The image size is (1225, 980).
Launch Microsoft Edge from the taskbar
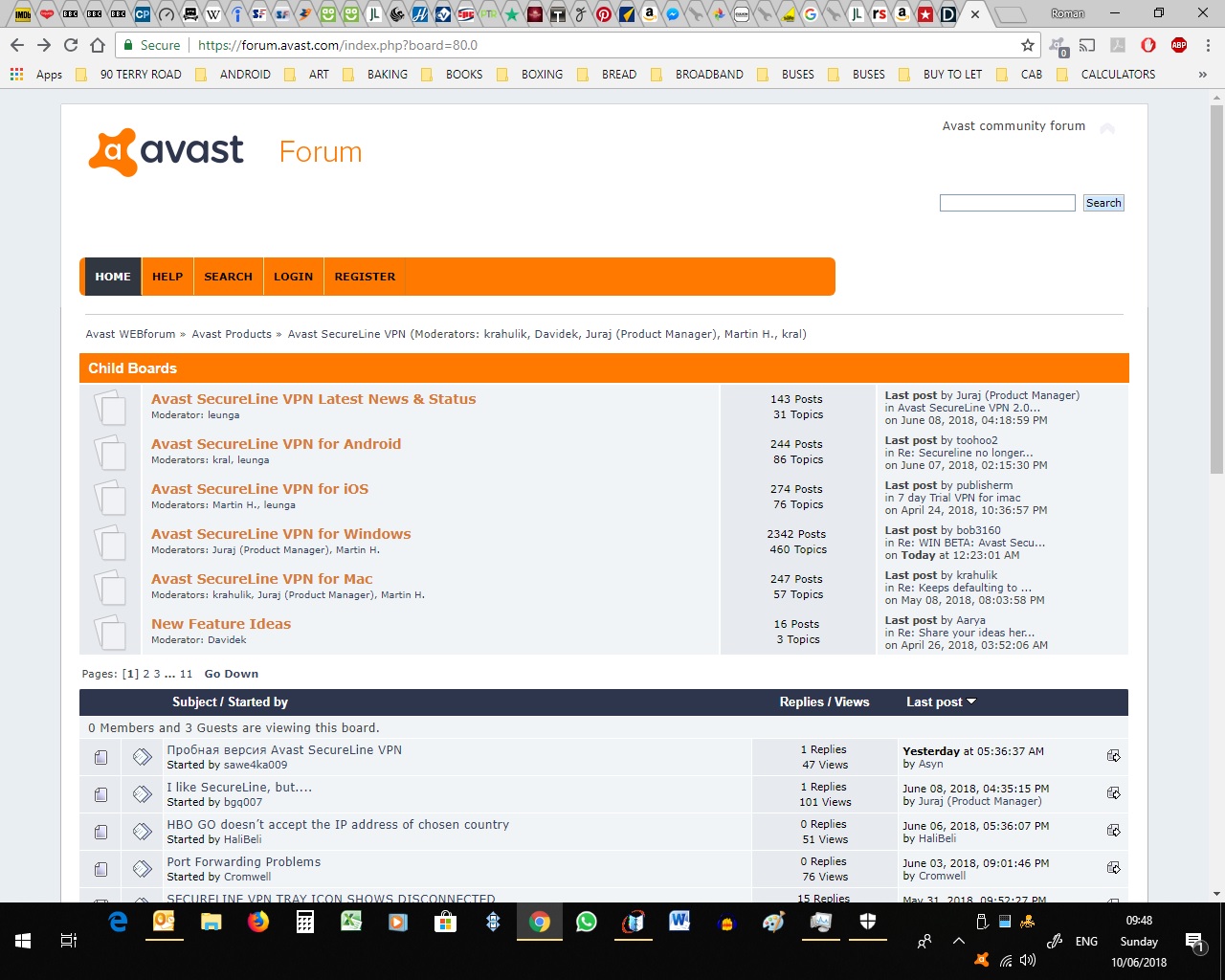[x=118, y=922]
